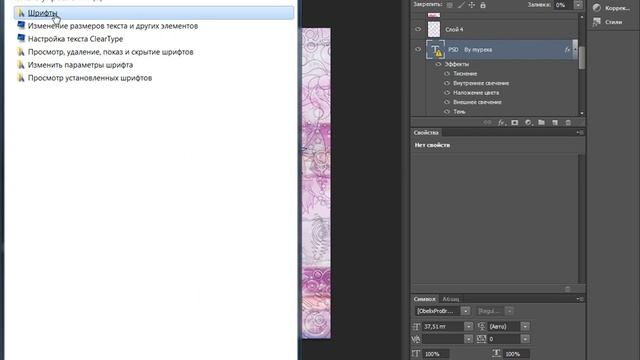Viewport: 640px width, 360px height.
Task: Click horizontal scale field 100%
Action: [x=516, y=354]
